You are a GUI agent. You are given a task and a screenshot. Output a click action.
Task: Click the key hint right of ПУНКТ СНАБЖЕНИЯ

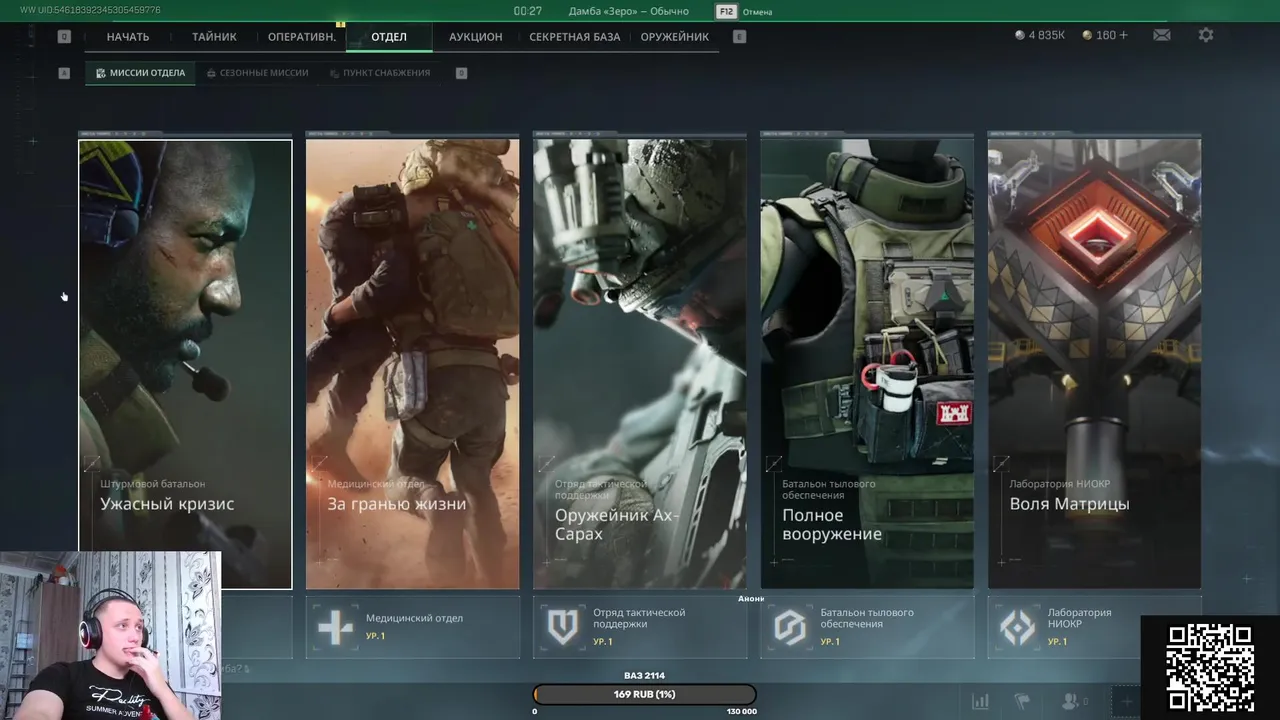(461, 73)
